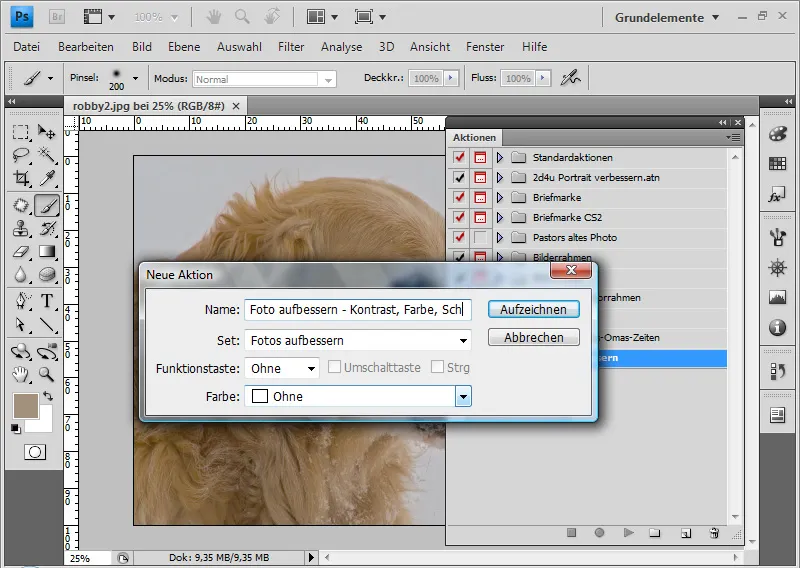Expand the Briefmarke CS2 set
This screenshot has height=568, width=800.
click(500, 217)
